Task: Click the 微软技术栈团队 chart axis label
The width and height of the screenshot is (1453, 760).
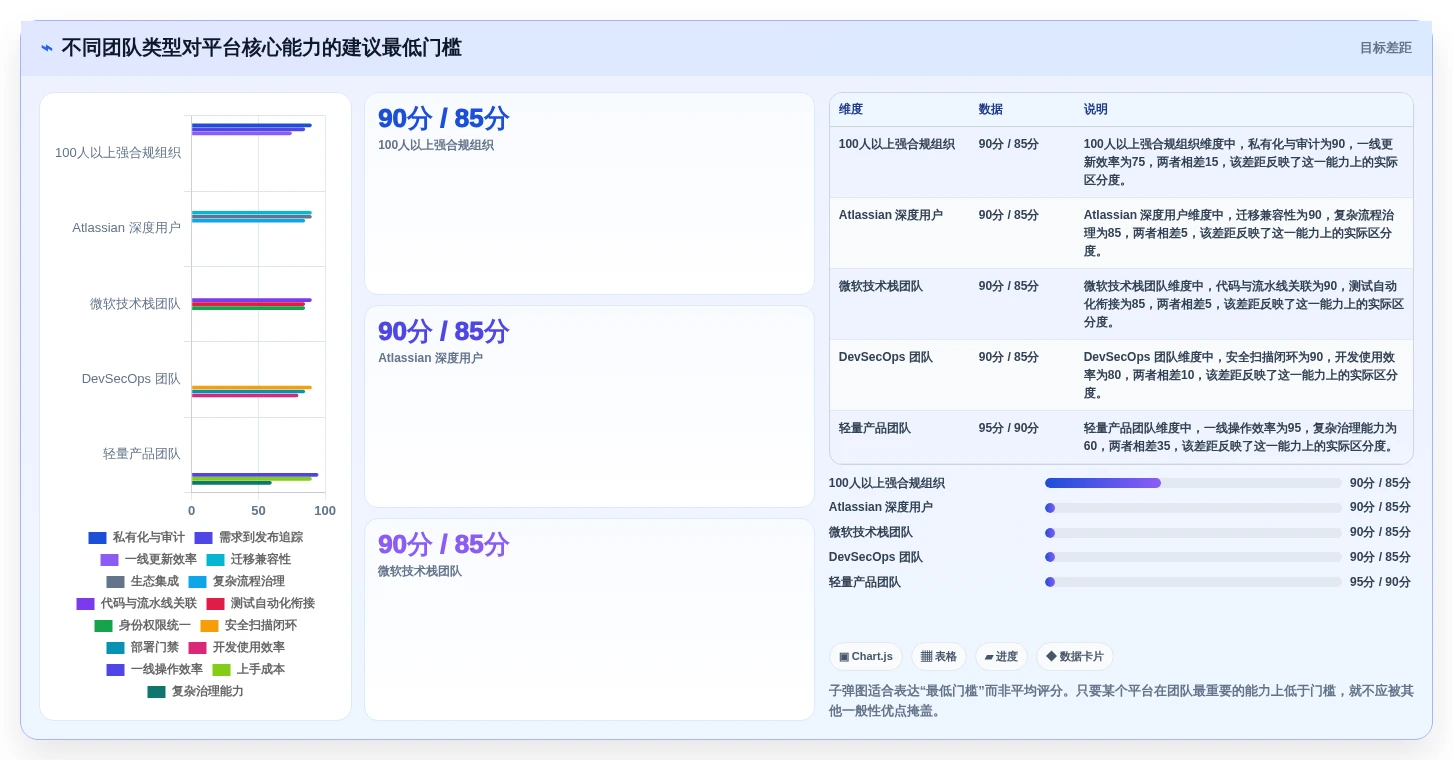Action: 135,304
